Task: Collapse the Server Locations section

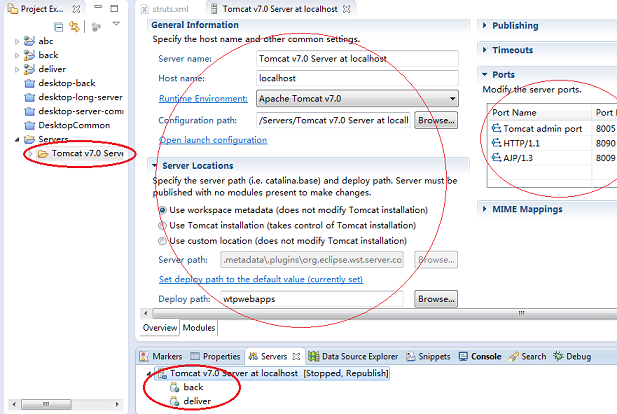Action: [155, 166]
